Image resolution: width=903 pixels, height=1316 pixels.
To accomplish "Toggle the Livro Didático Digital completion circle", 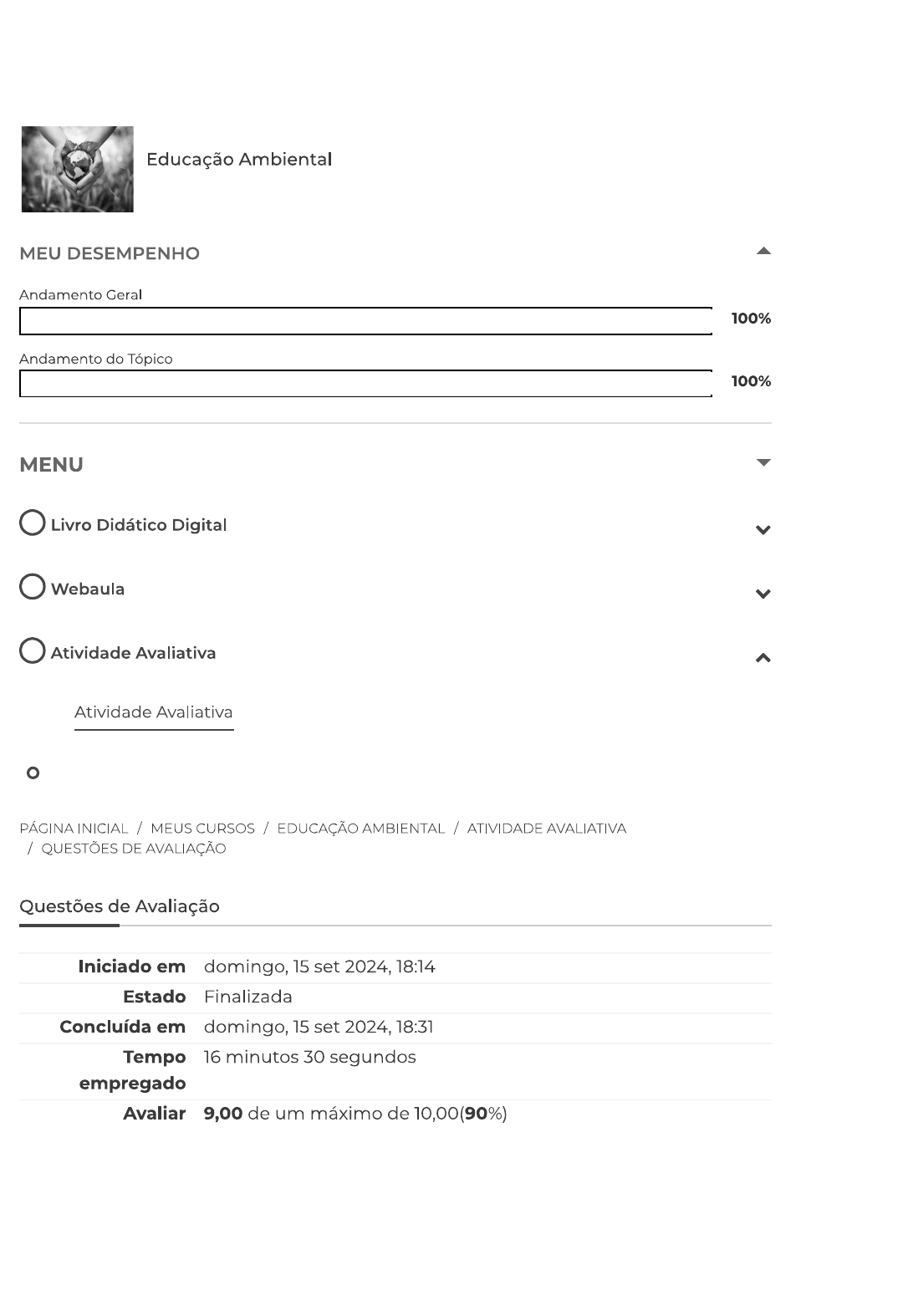I will coord(33,523).
